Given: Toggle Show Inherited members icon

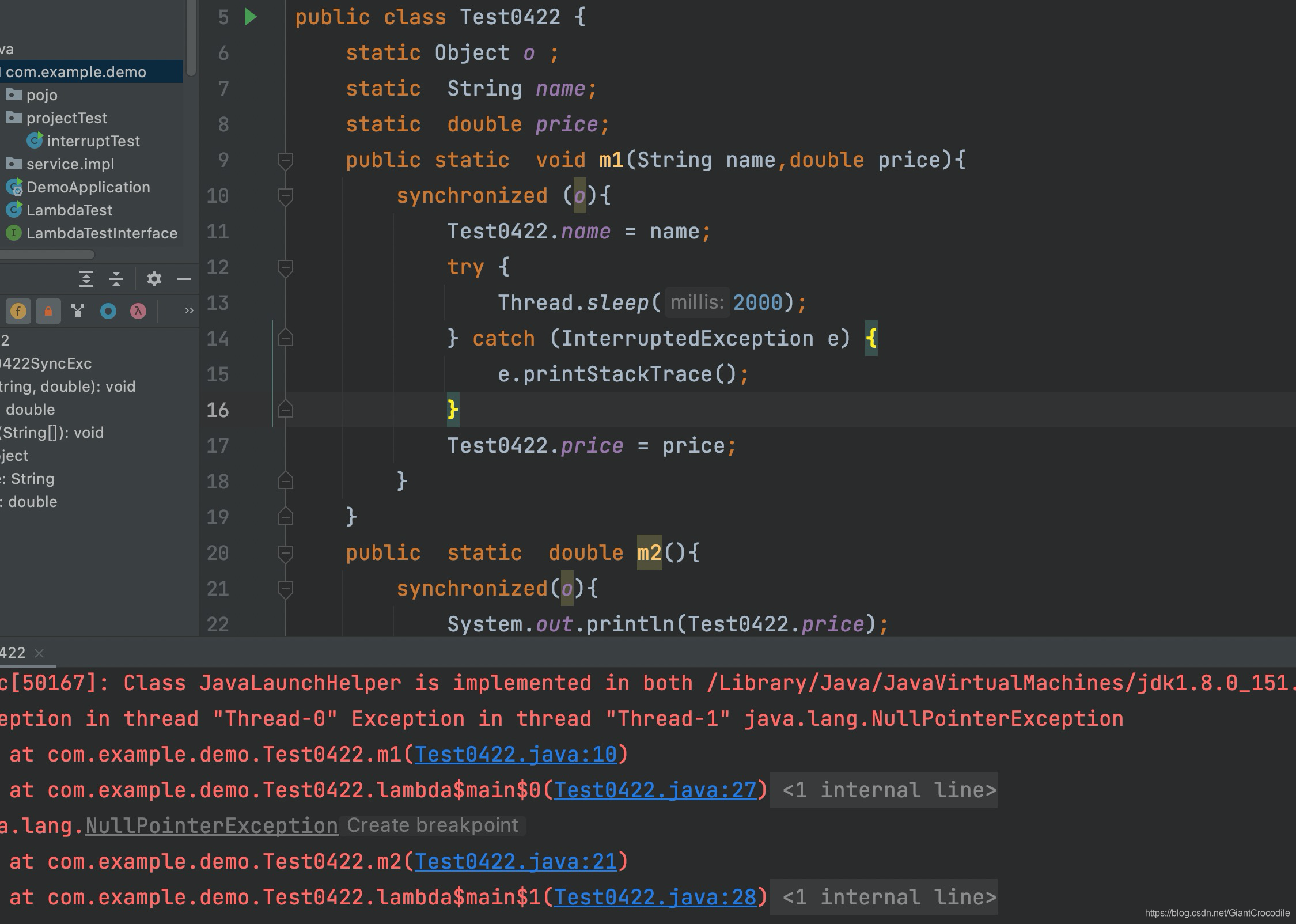Looking at the screenshot, I should [x=78, y=312].
